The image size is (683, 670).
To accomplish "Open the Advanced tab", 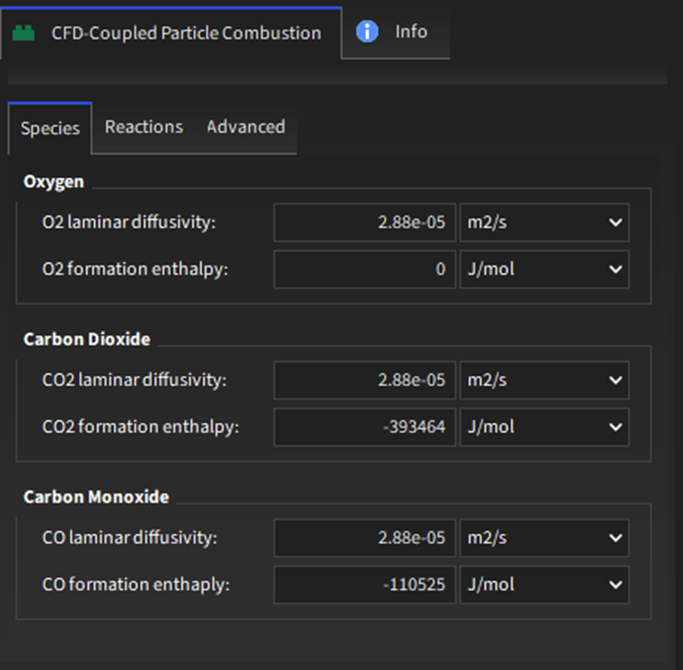I will [x=246, y=127].
